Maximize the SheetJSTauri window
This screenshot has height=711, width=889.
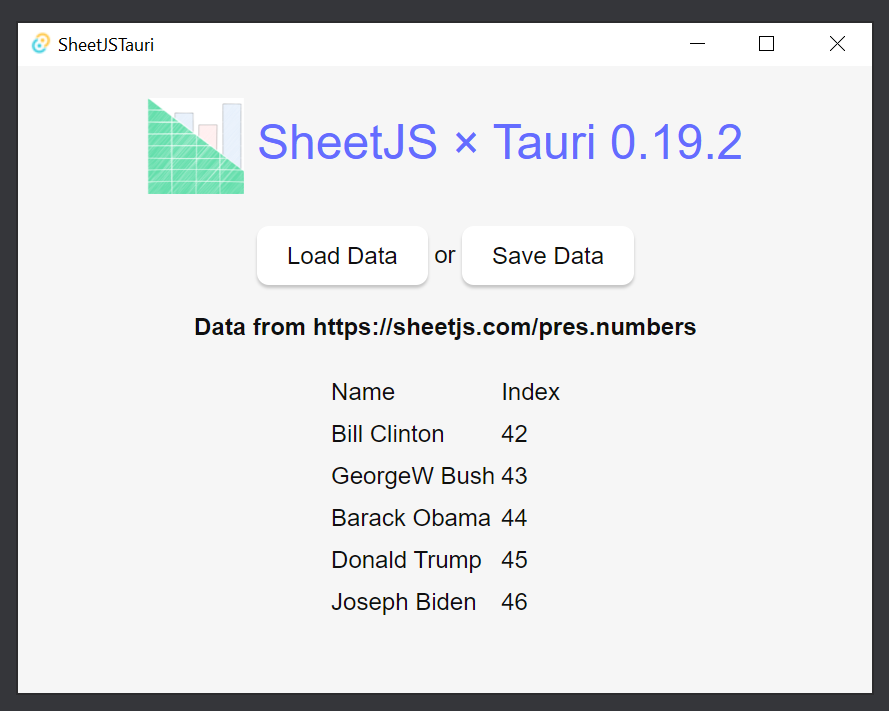click(x=767, y=44)
